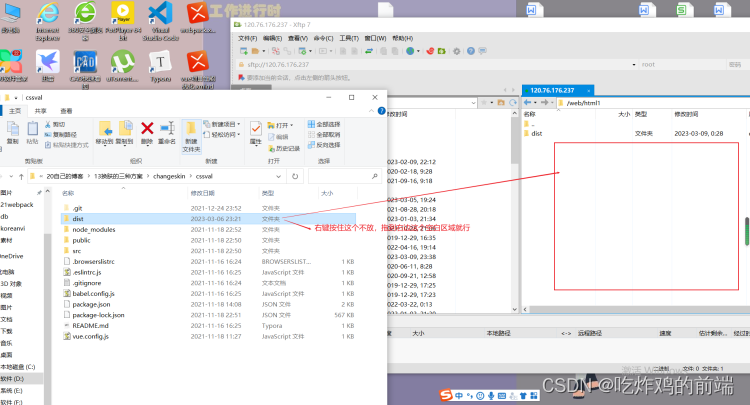Click the back arrow in Xftp remote pane

(x=527, y=102)
